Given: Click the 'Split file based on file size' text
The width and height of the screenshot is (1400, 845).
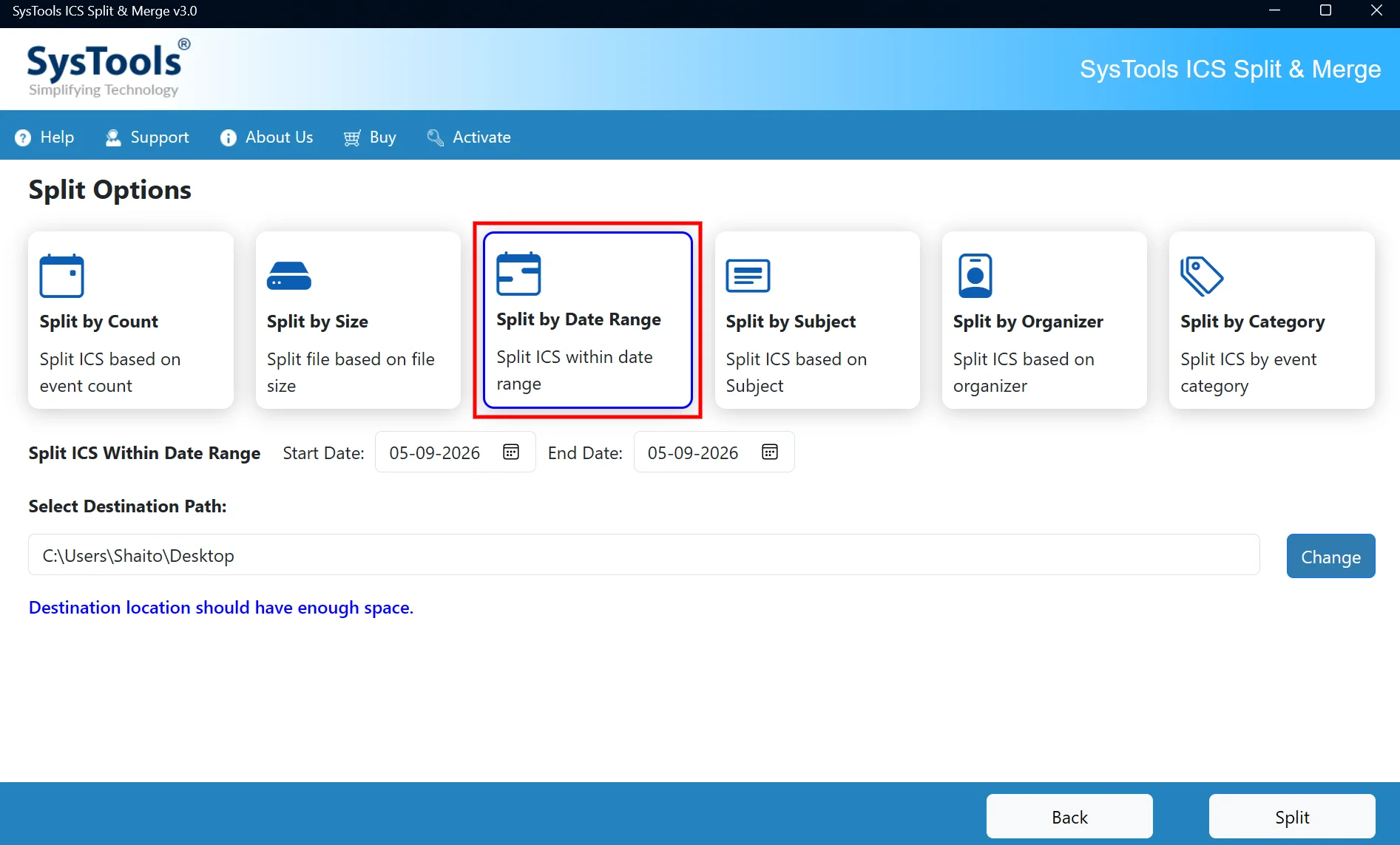Looking at the screenshot, I should [x=351, y=373].
